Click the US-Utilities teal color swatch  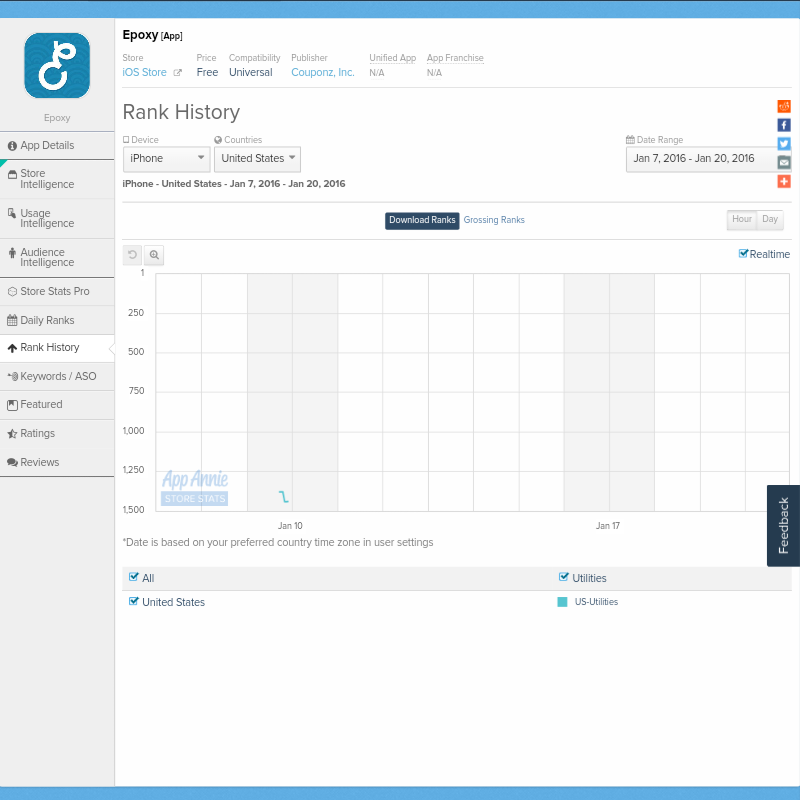(562, 602)
